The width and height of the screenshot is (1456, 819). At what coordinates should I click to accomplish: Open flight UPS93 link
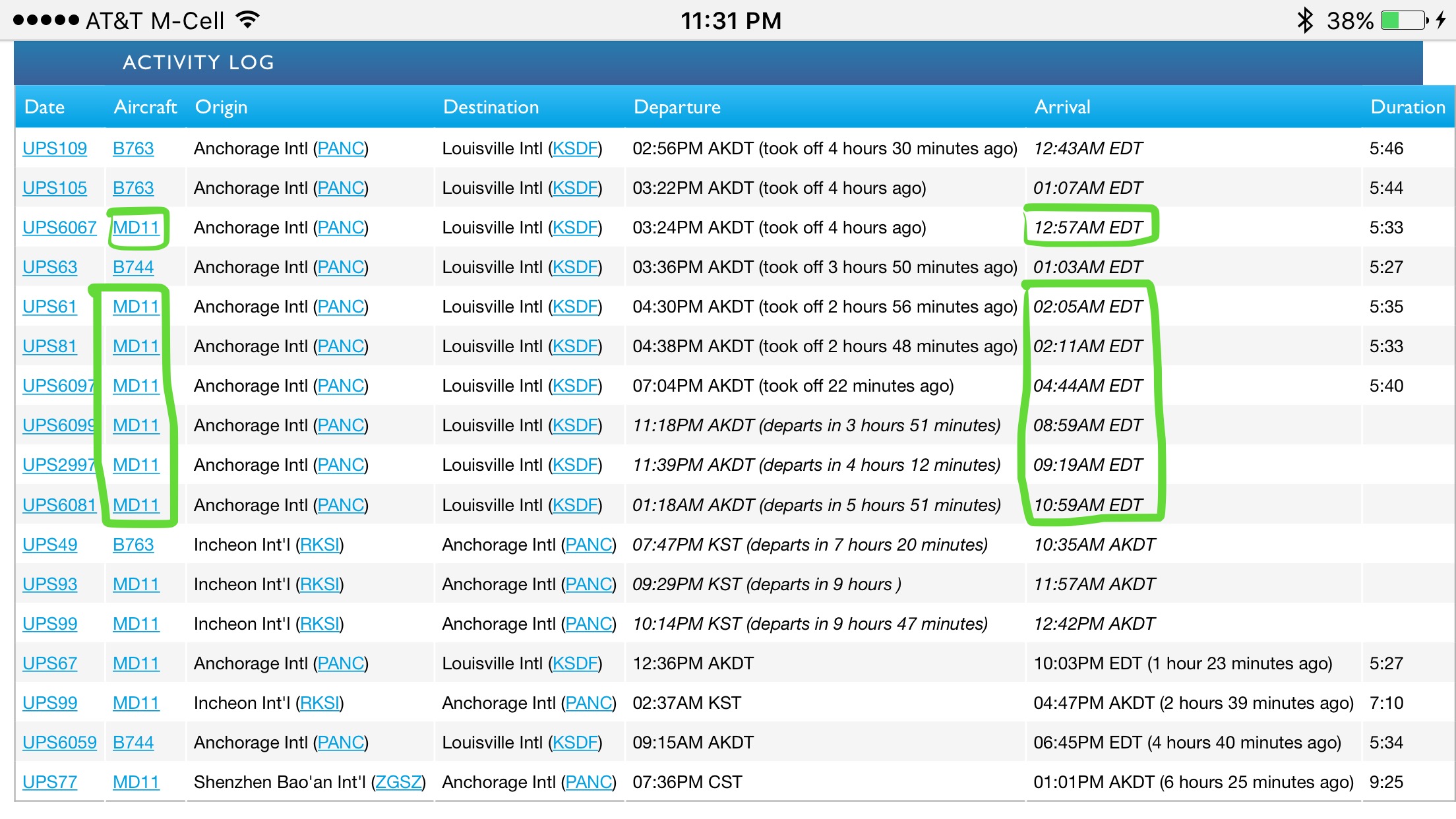point(50,584)
